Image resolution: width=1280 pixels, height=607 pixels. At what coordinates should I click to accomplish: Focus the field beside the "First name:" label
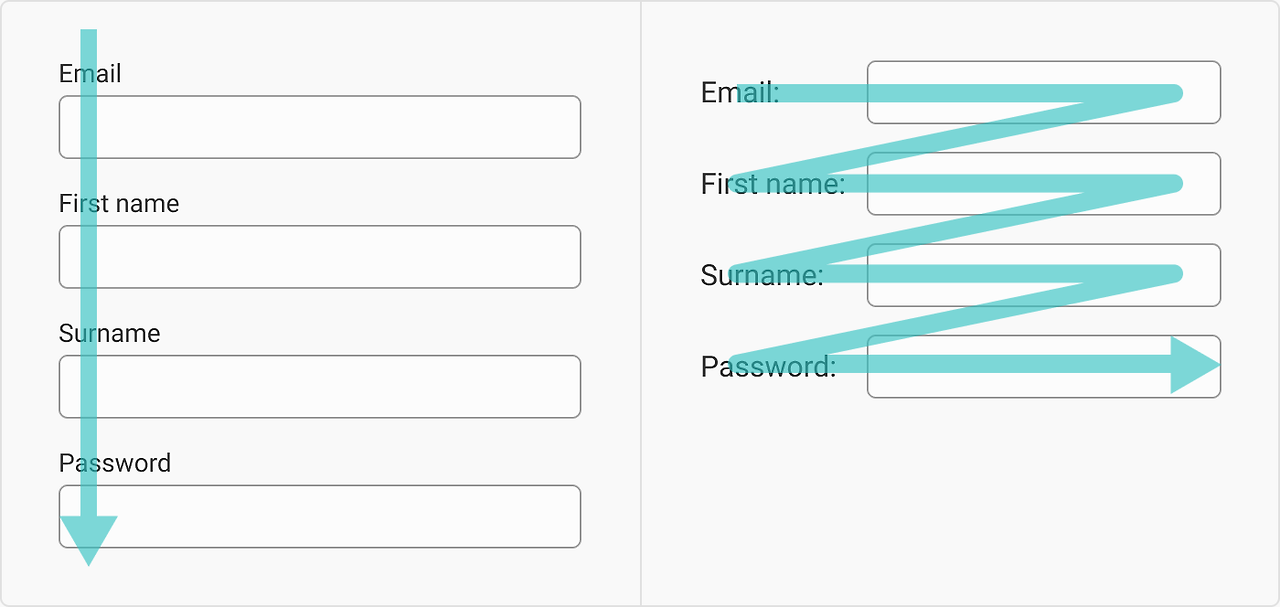1044,184
